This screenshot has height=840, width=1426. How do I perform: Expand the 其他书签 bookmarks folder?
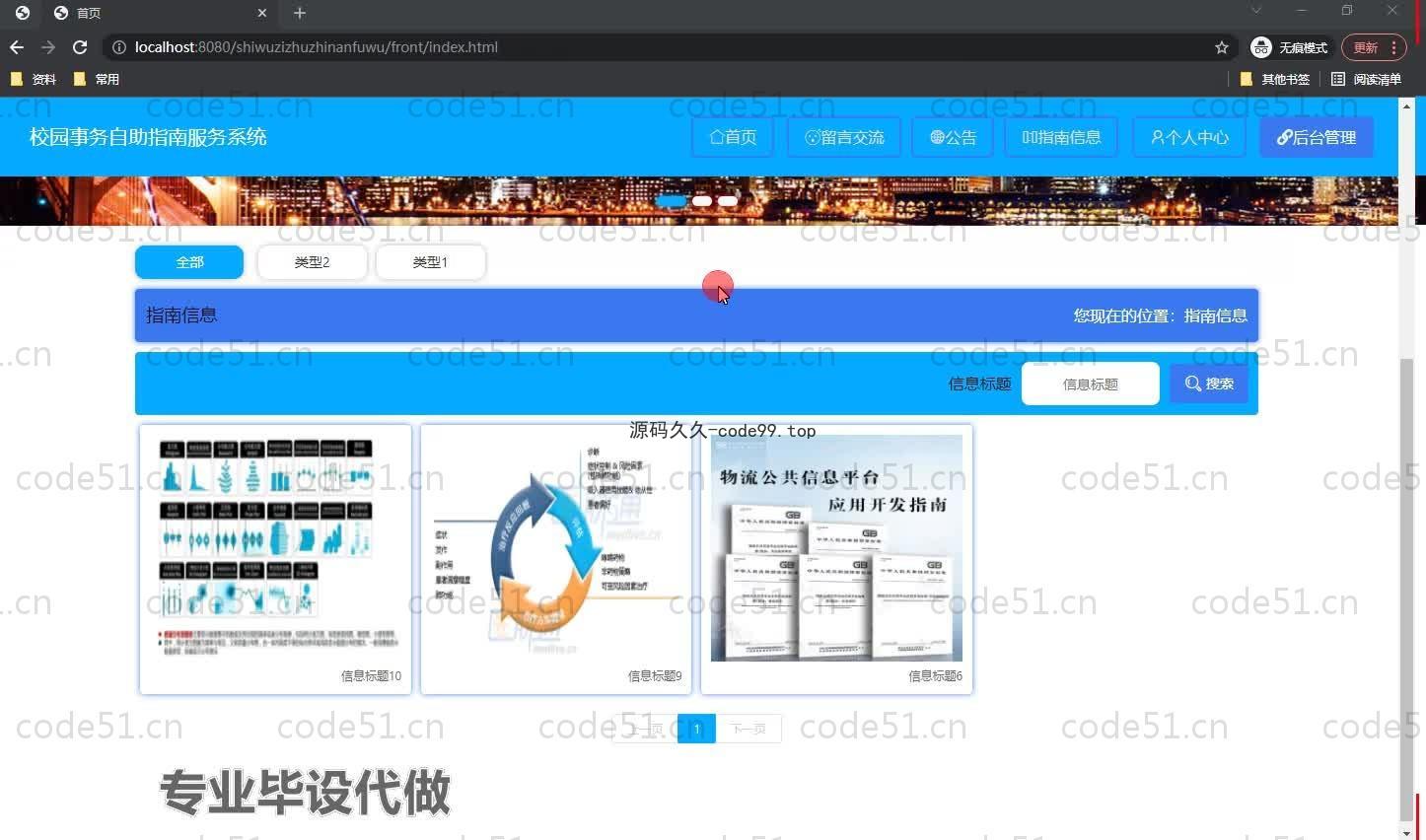[1275, 79]
